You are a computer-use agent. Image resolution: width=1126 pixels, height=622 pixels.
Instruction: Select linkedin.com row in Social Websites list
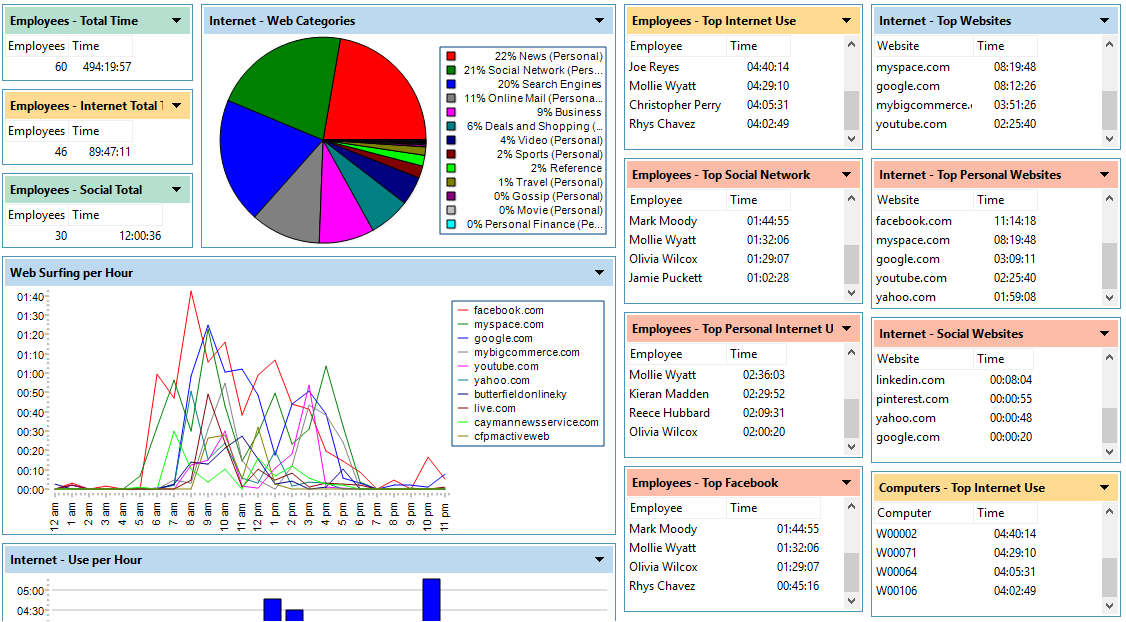click(910, 380)
